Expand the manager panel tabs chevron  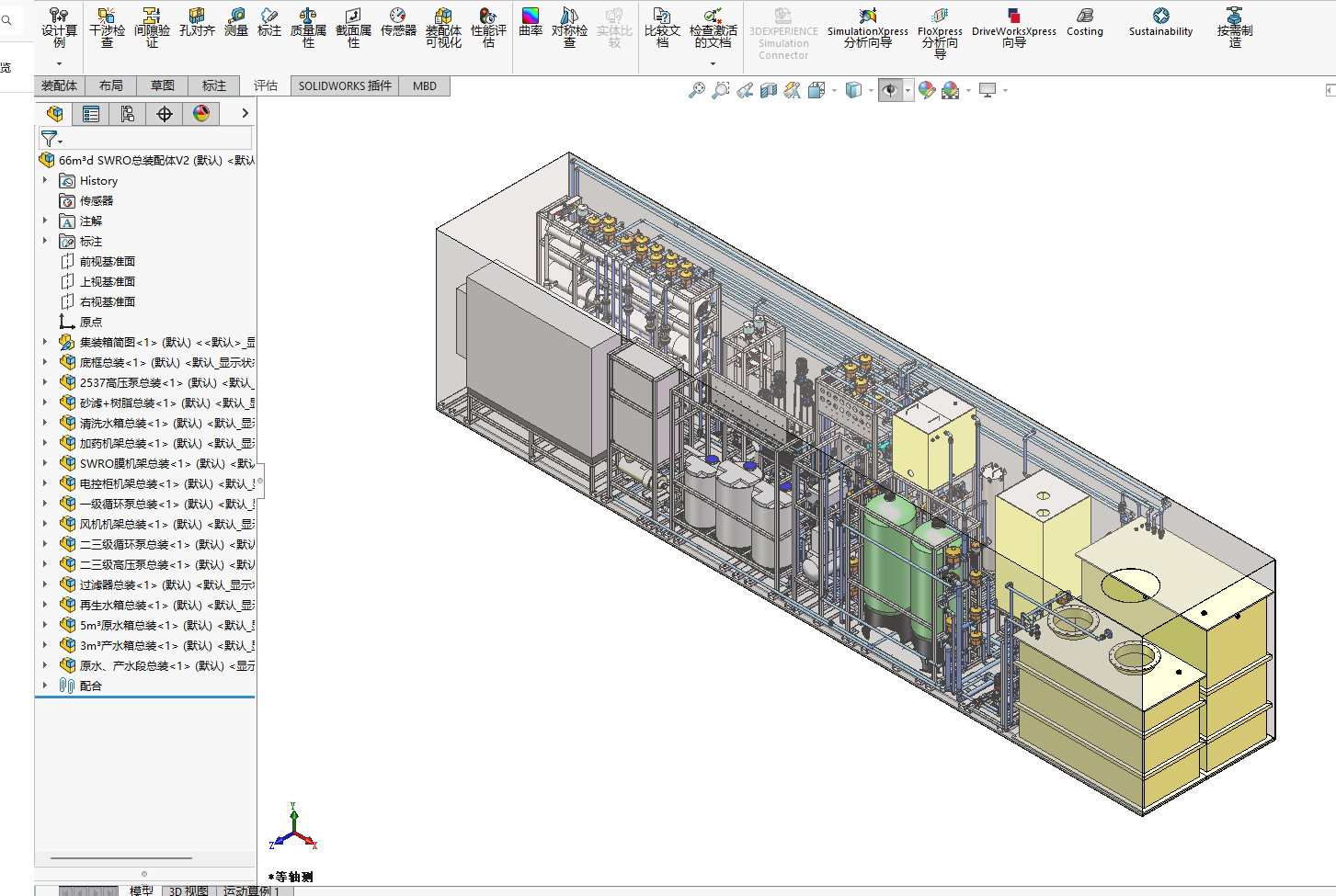[245, 113]
